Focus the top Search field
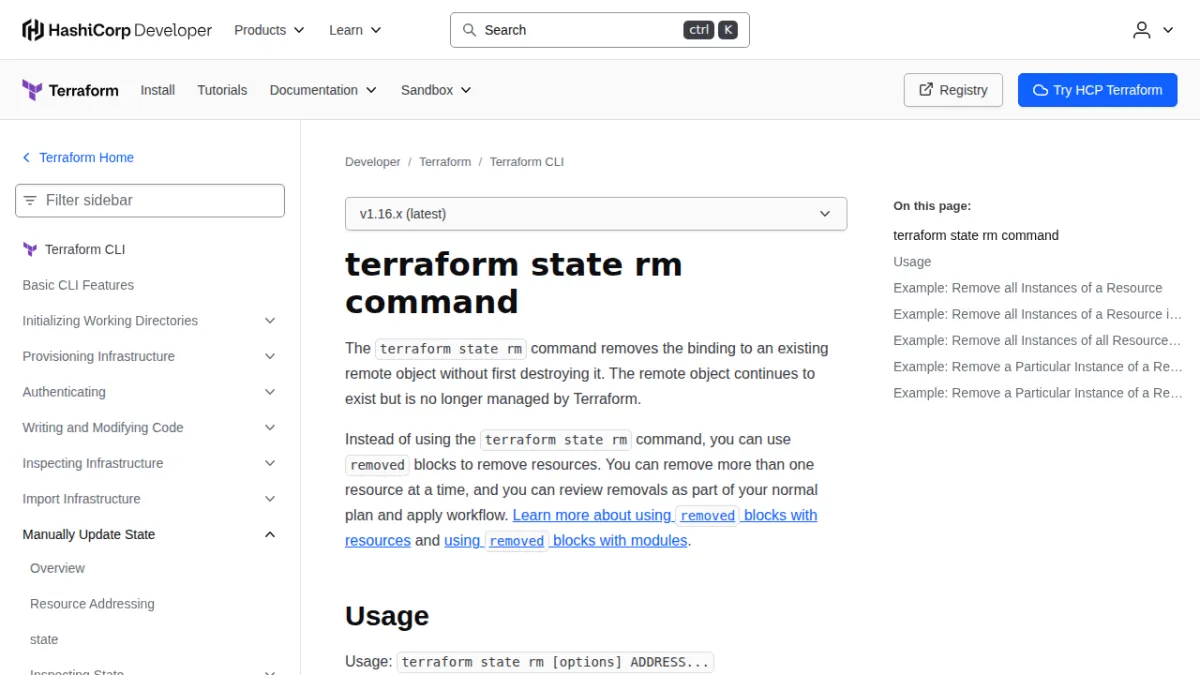Viewport: 1200px width, 675px height. point(600,30)
